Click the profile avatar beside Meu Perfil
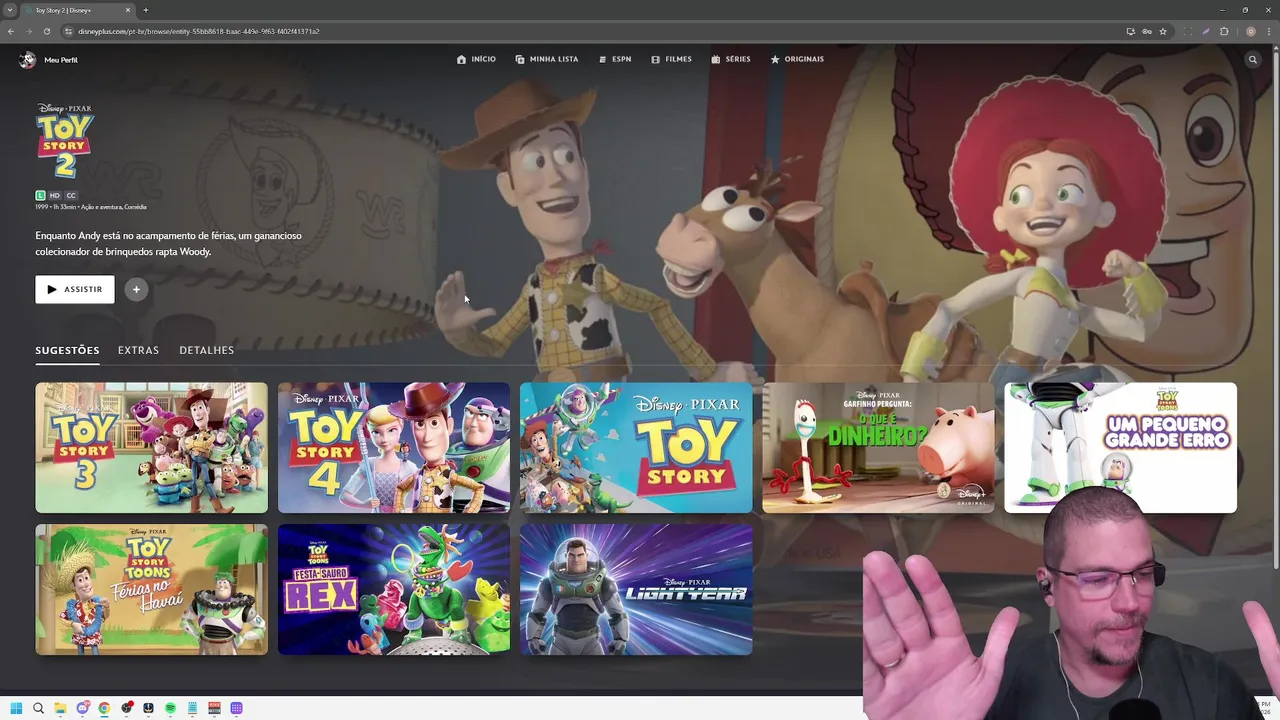Image resolution: width=1280 pixels, height=720 pixels. point(27,60)
